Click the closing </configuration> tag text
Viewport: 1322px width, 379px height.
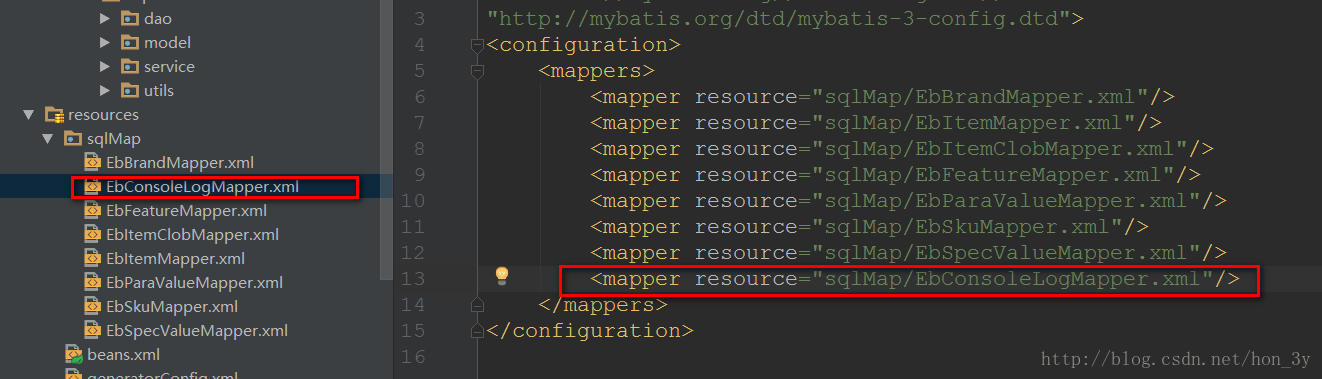(590, 330)
